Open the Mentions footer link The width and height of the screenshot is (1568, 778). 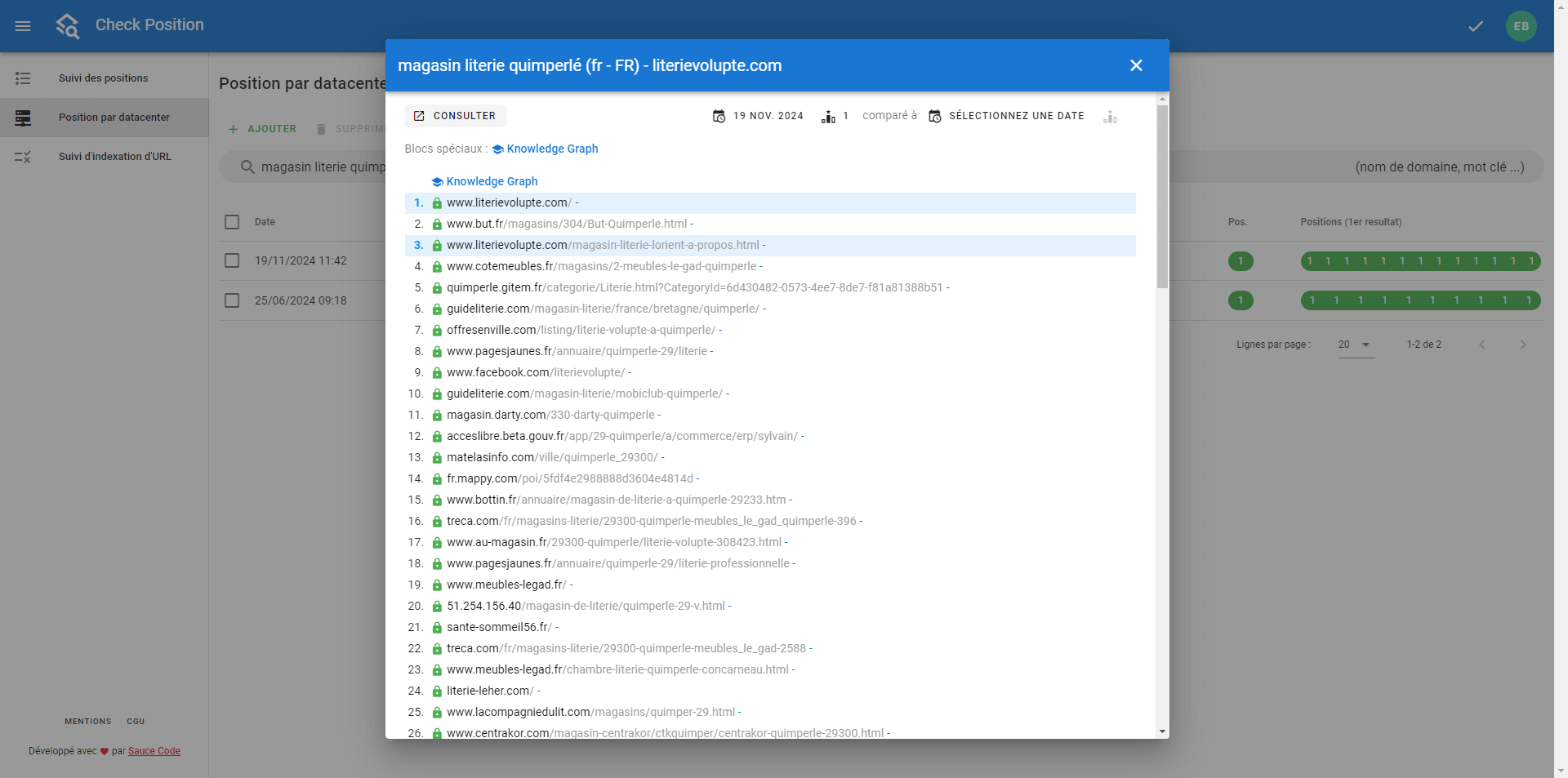point(88,722)
